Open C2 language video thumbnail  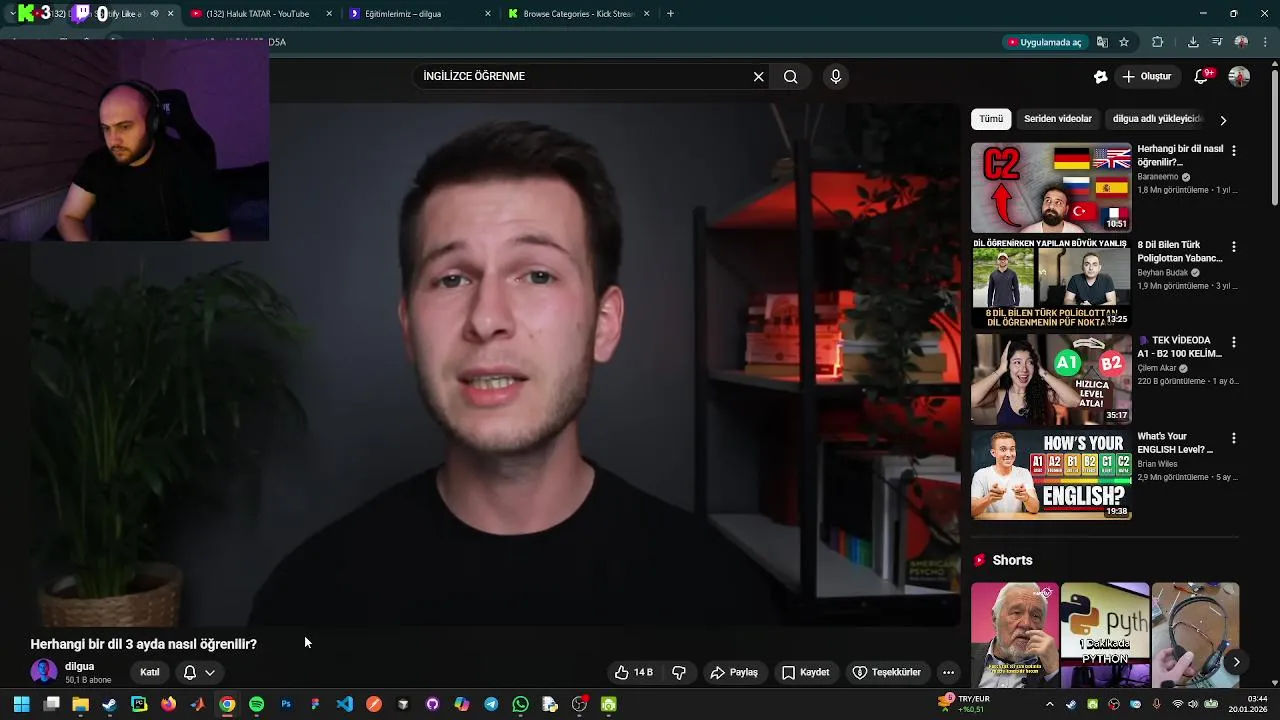click(x=1051, y=188)
